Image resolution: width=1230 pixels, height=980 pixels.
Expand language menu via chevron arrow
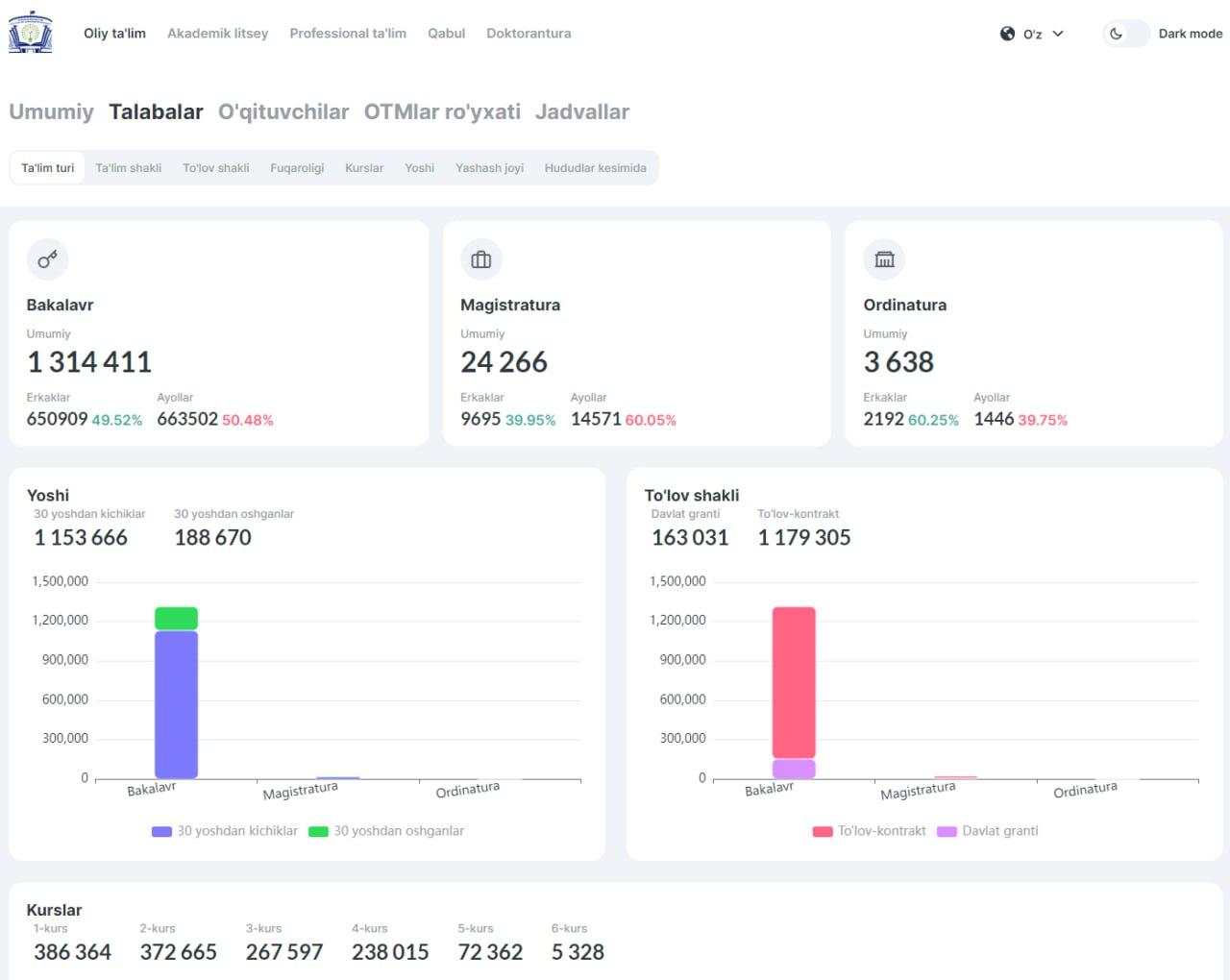pos(1058,34)
